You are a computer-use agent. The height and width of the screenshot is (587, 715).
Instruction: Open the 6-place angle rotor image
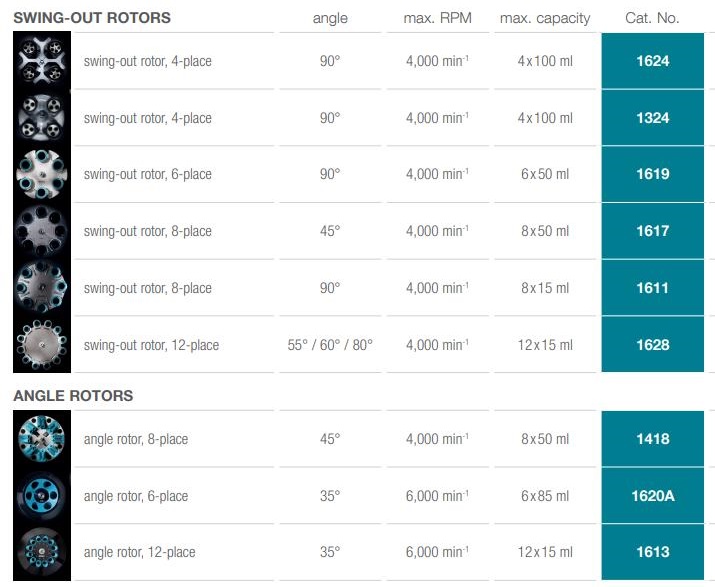click(x=43, y=496)
